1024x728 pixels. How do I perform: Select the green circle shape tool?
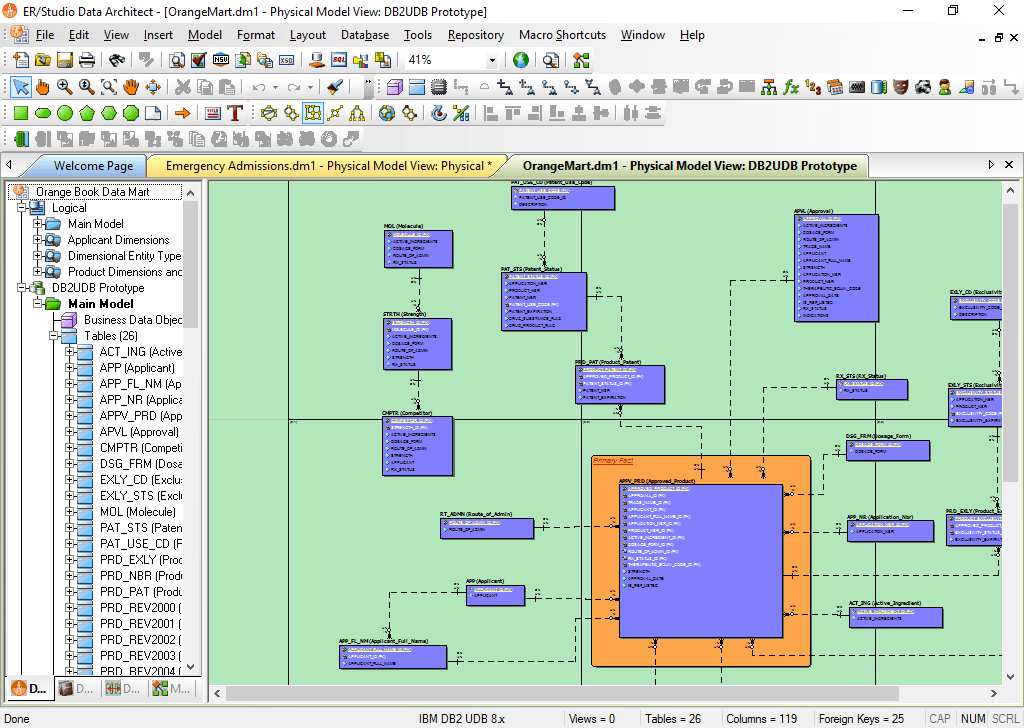(x=65, y=114)
